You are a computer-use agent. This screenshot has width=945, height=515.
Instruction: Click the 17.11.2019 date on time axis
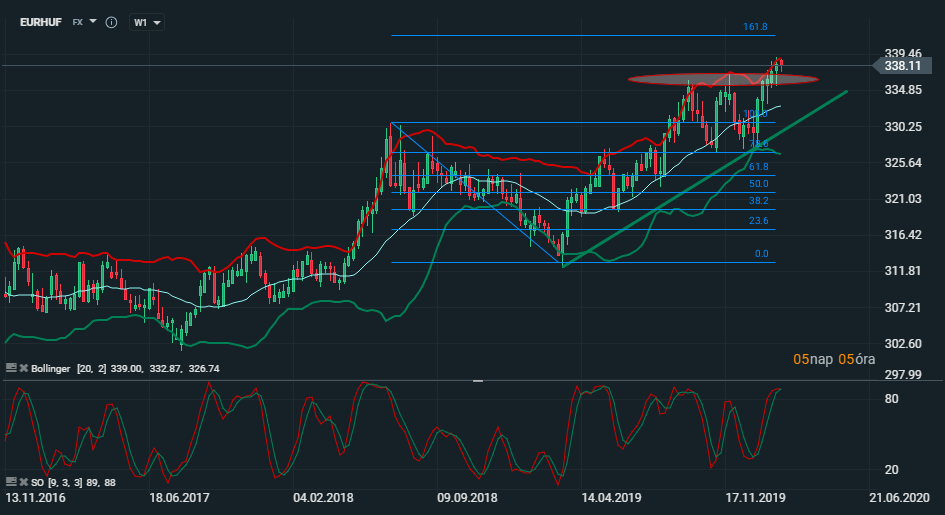point(754,497)
